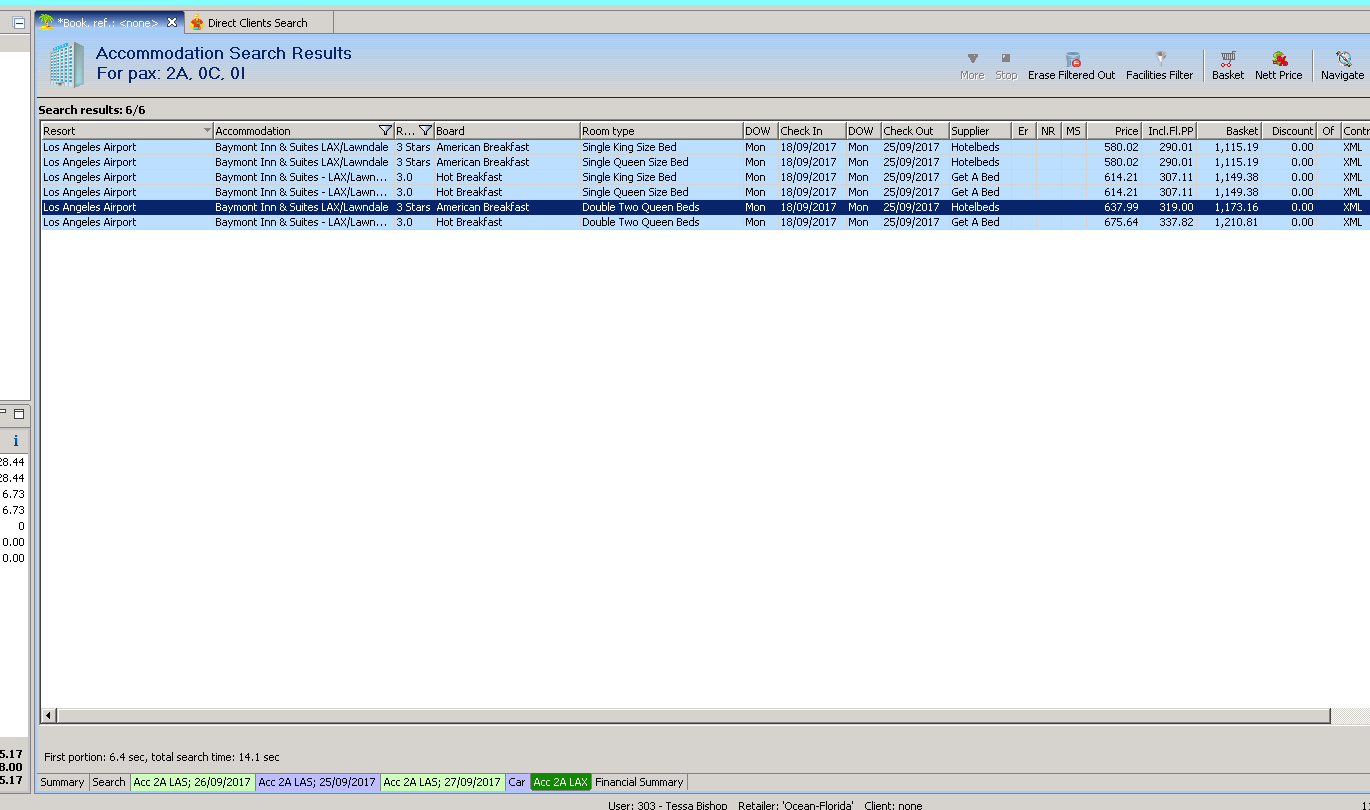
Task: Click the 1,210.81 basket value
Action: pyautogui.click(x=1236, y=222)
